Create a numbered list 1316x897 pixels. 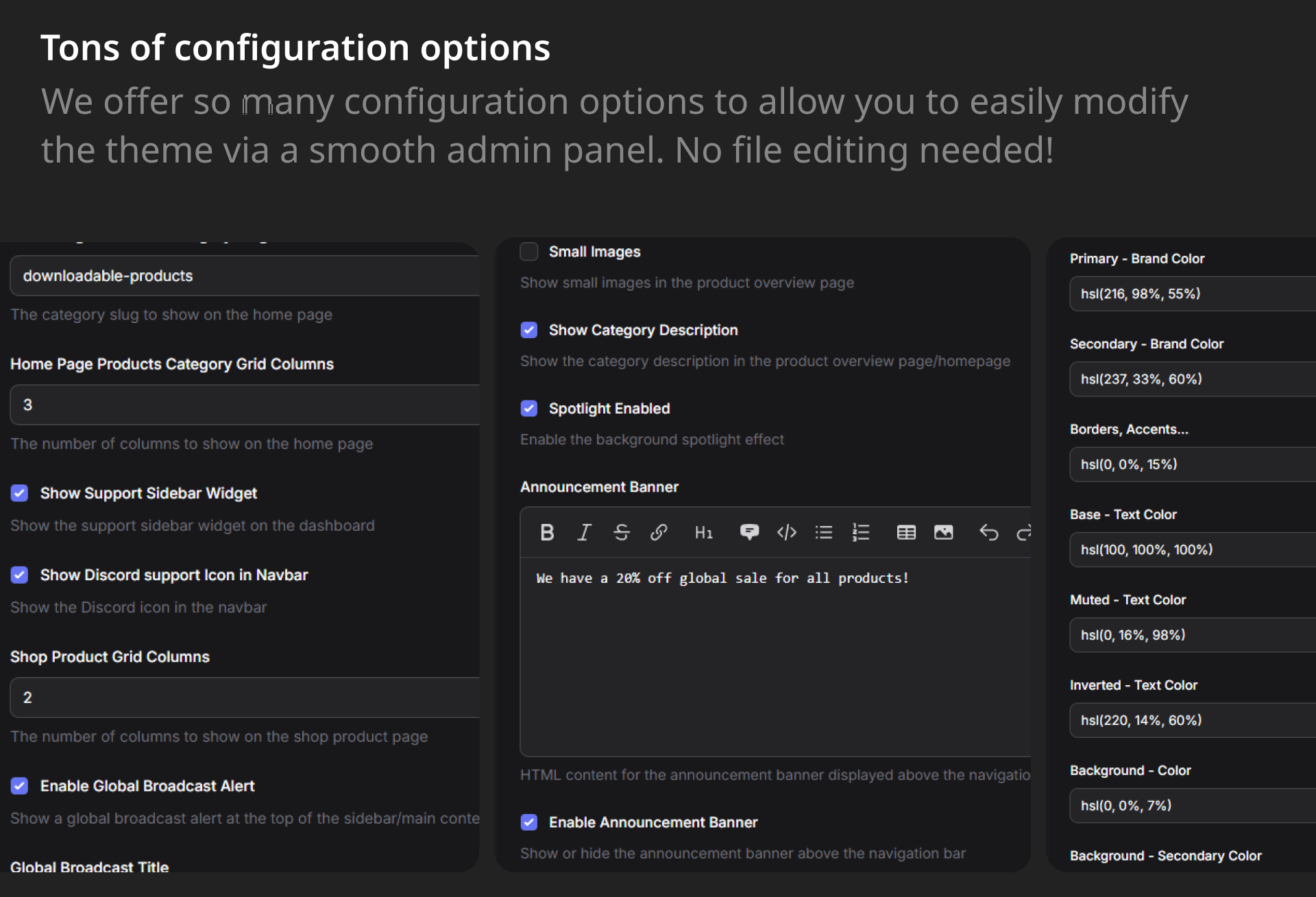pos(861,532)
